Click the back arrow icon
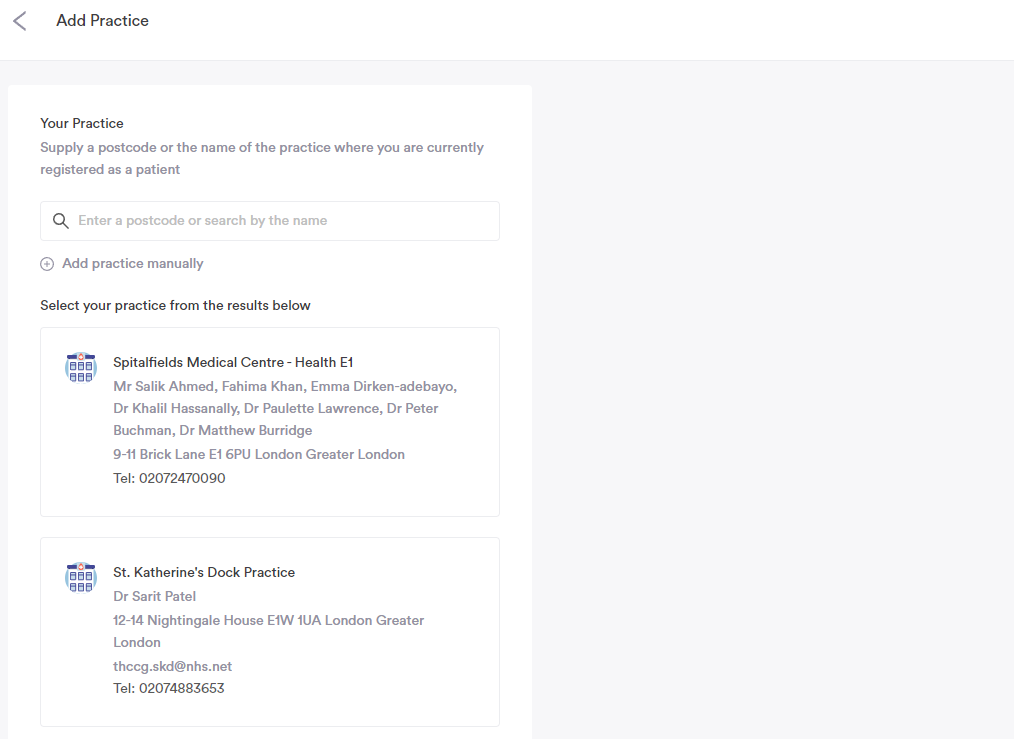The width and height of the screenshot is (1014, 739). coord(20,21)
